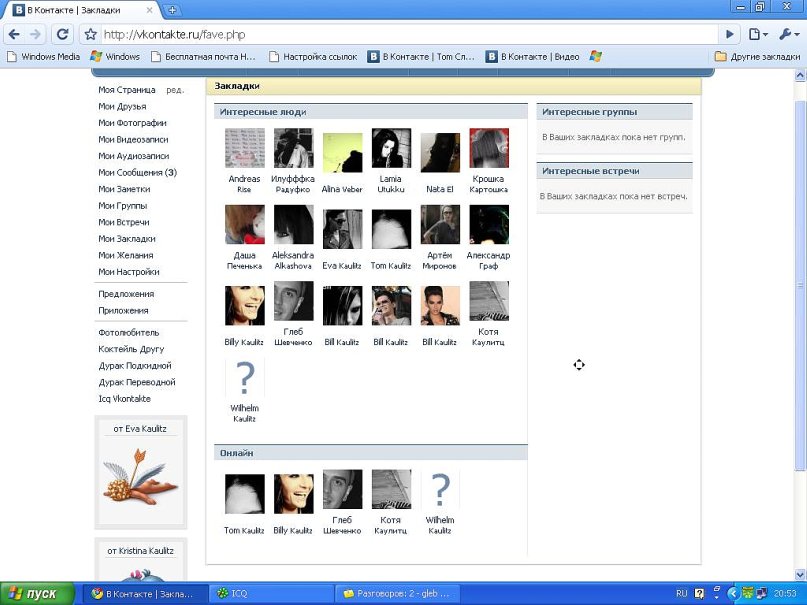Expand the 'Другие закладки' folder
The width and height of the screenshot is (807, 605).
(x=757, y=57)
